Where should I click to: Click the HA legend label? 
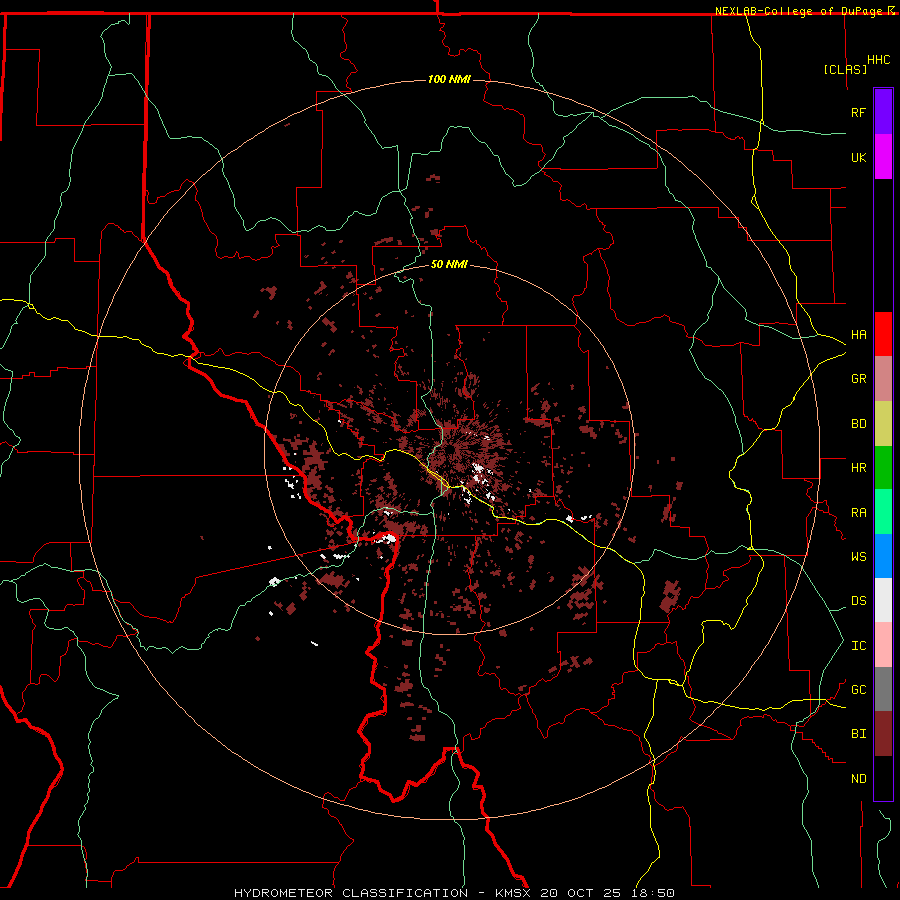coord(858,335)
